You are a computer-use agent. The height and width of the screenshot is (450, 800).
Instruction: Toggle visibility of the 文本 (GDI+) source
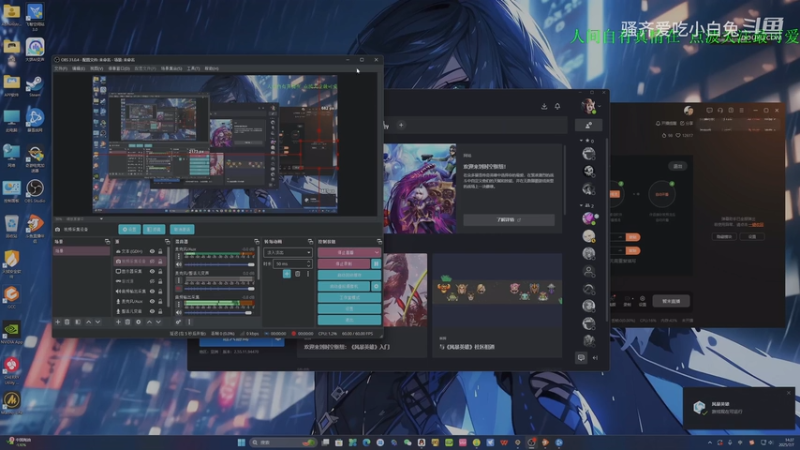click(152, 252)
